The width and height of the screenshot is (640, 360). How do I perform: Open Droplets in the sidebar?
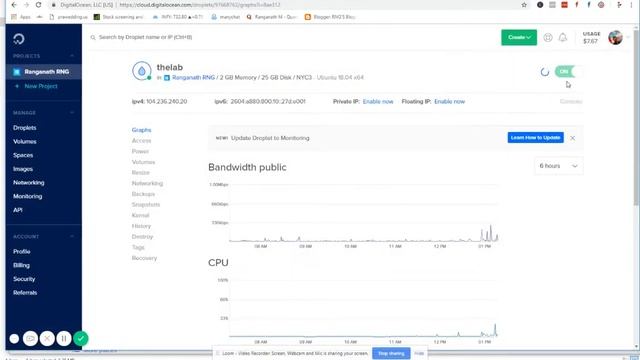click(24, 128)
